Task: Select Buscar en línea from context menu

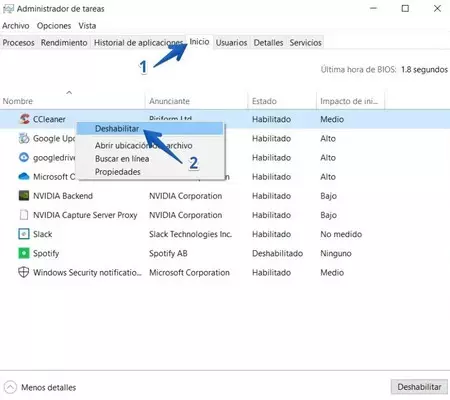Action: (x=150, y=159)
